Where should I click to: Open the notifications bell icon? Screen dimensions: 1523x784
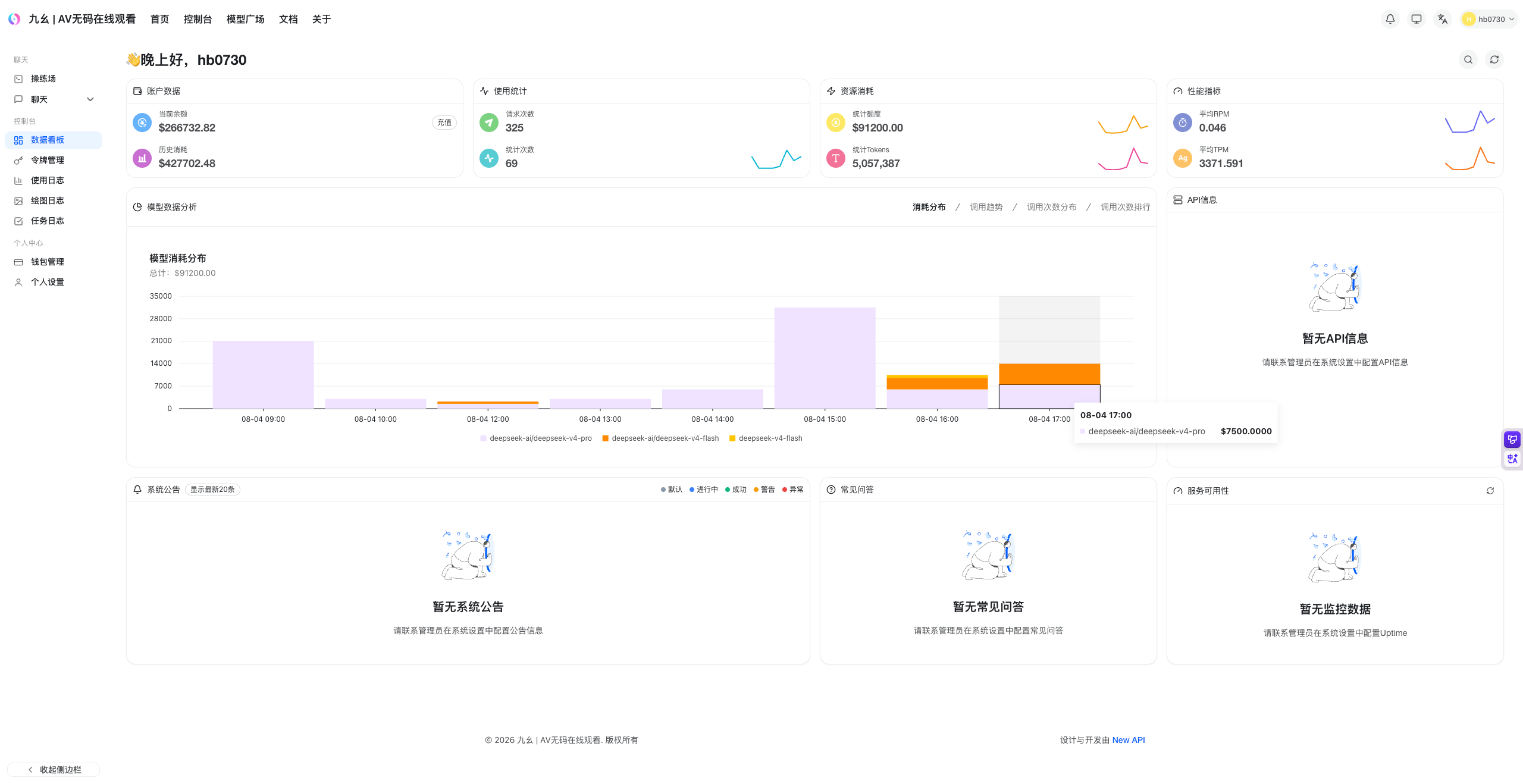(x=1390, y=19)
